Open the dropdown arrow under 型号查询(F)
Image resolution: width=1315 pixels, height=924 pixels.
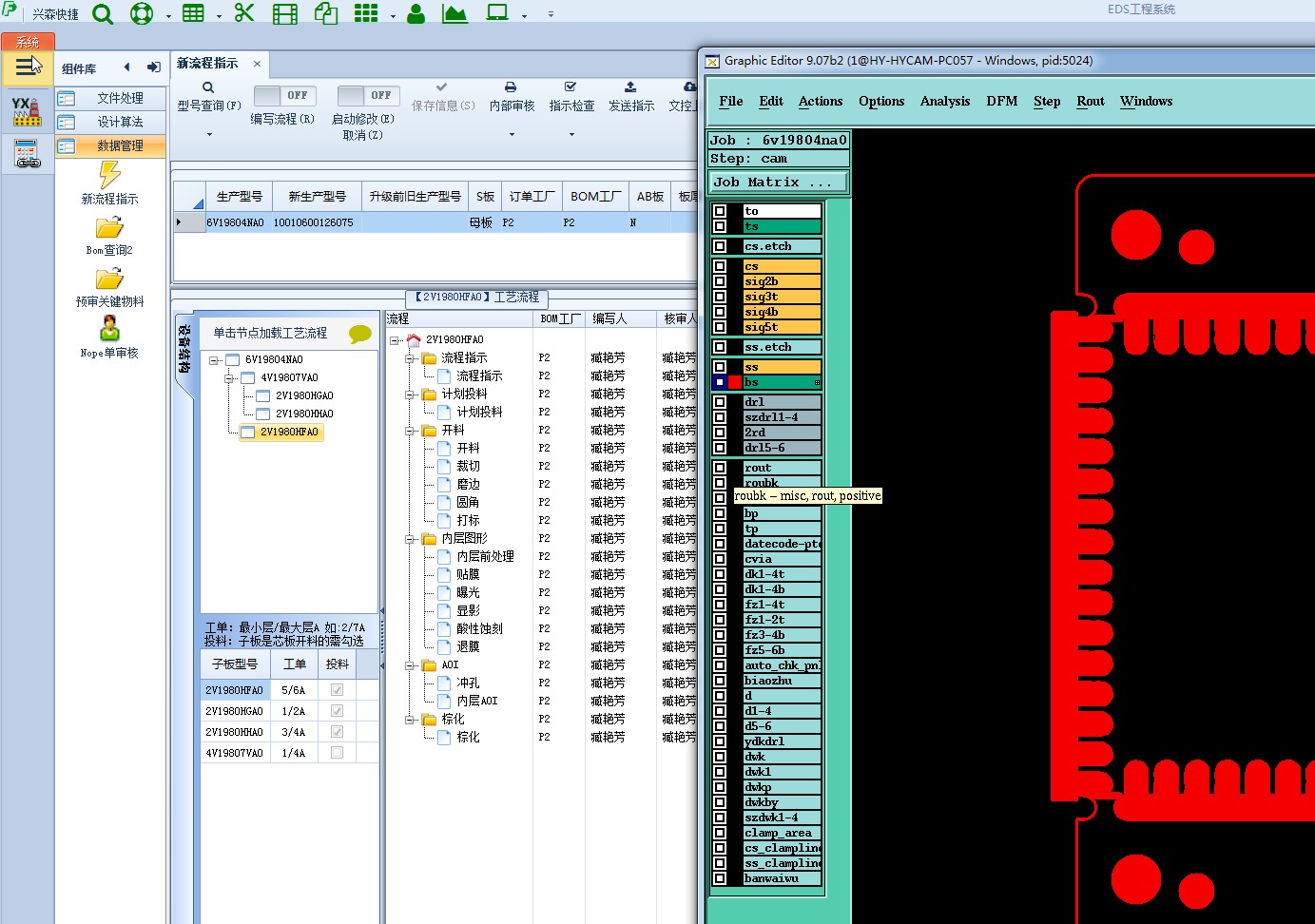click(x=209, y=134)
